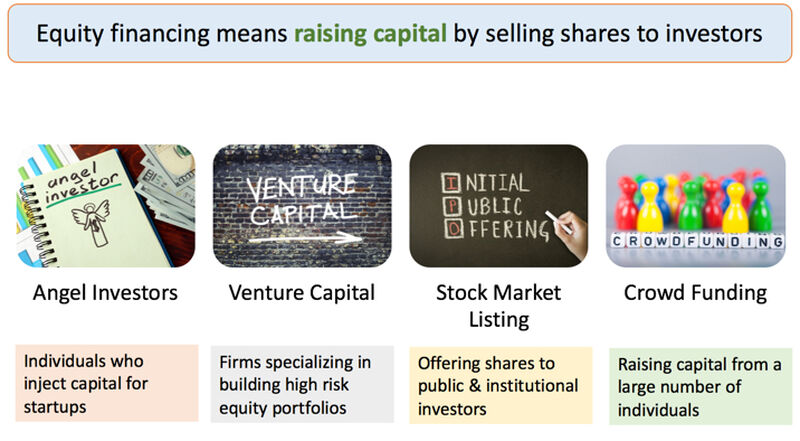Click the Stock Market Listing heading
Screen dimensions: 800x441
coord(498,306)
